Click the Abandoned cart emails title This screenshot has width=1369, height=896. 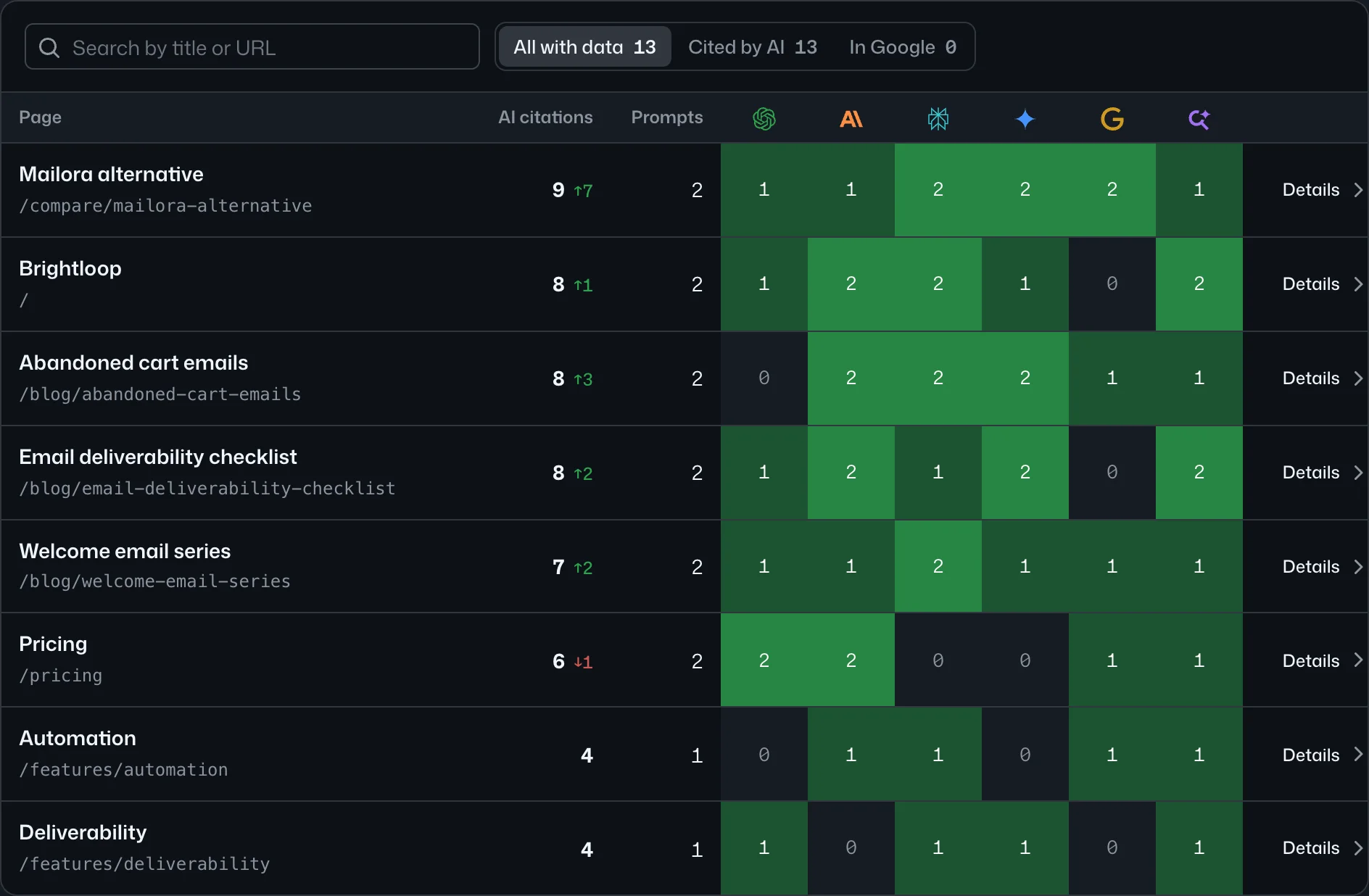point(133,362)
